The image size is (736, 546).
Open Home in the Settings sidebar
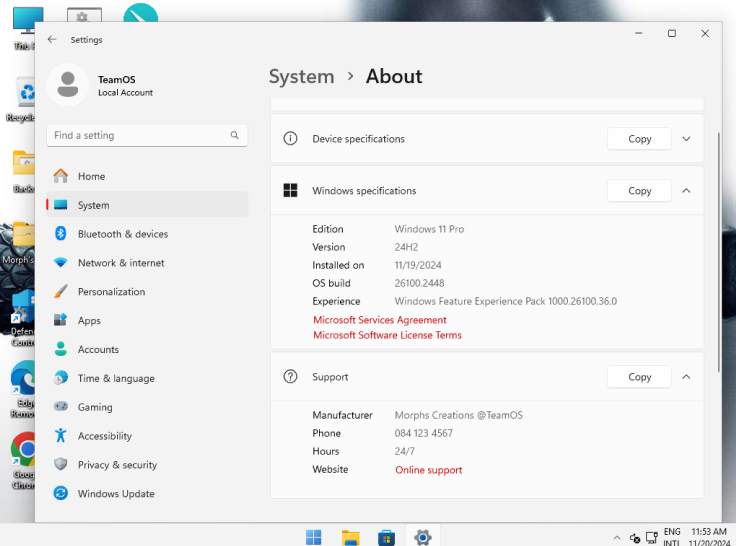[x=147, y=176]
